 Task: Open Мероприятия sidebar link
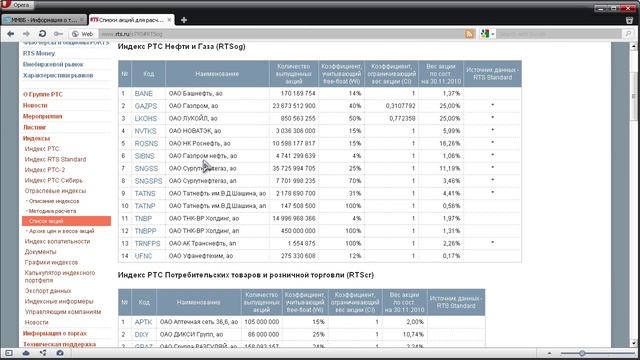pos(42,116)
